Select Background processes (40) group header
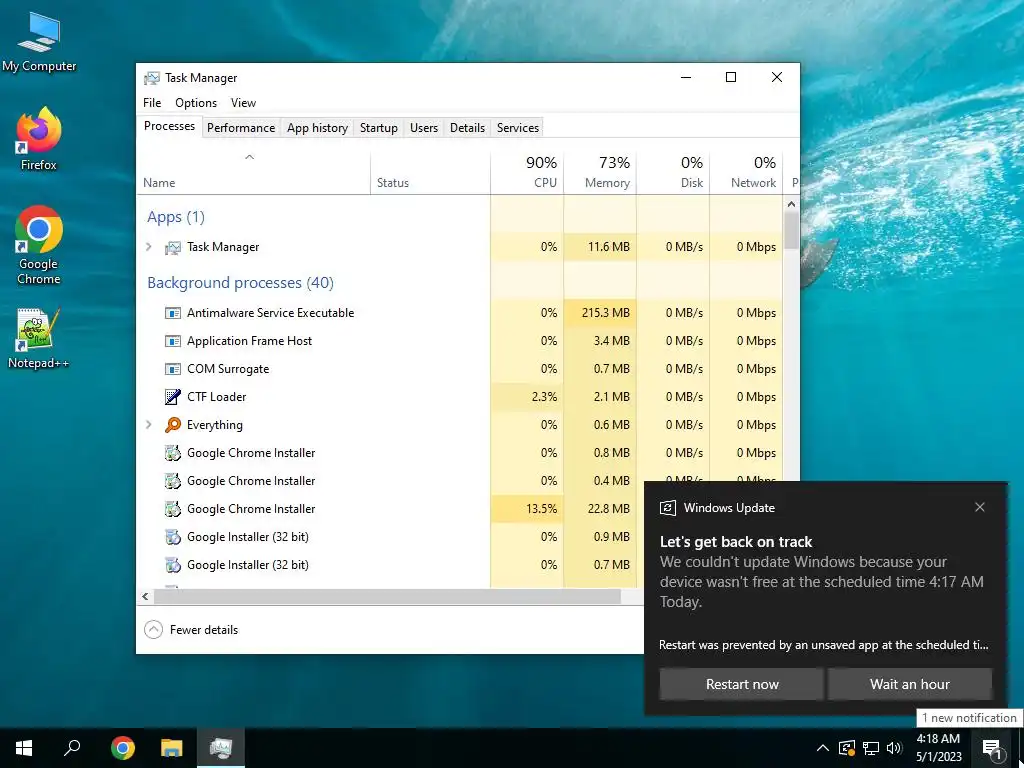1024x768 pixels. tap(240, 283)
